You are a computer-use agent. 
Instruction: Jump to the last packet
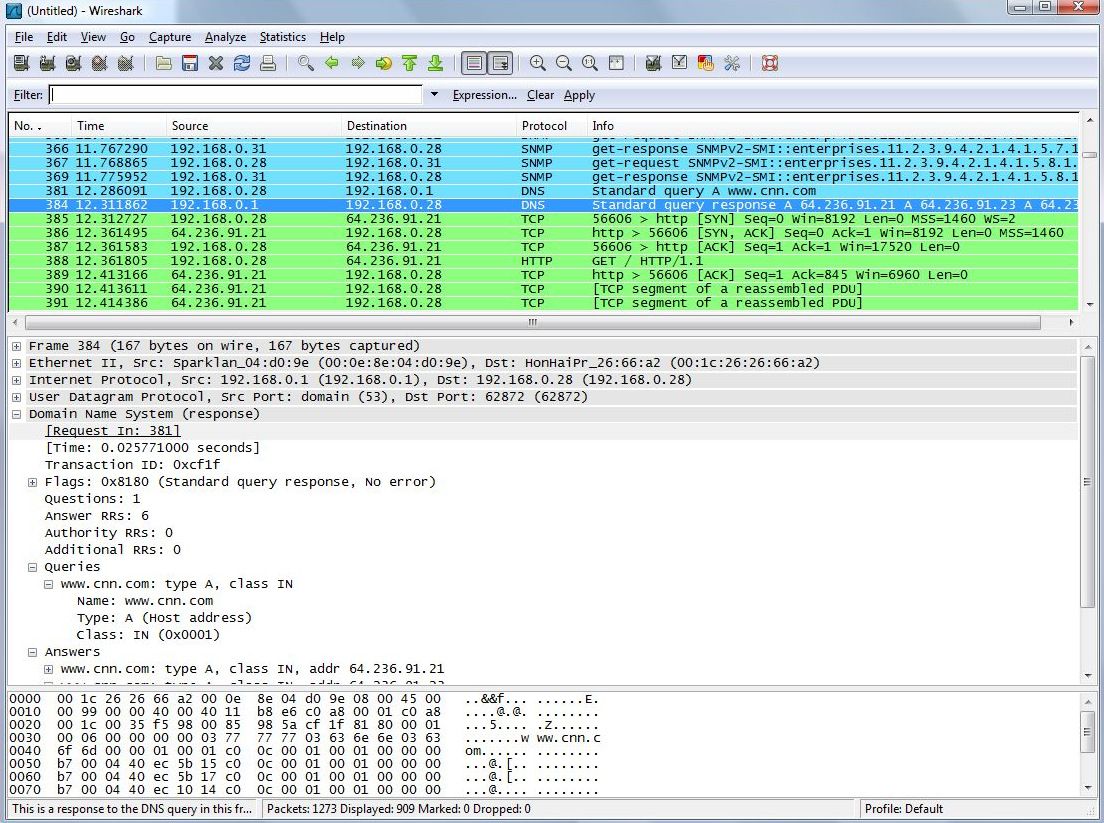pyautogui.click(x=436, y=63)
